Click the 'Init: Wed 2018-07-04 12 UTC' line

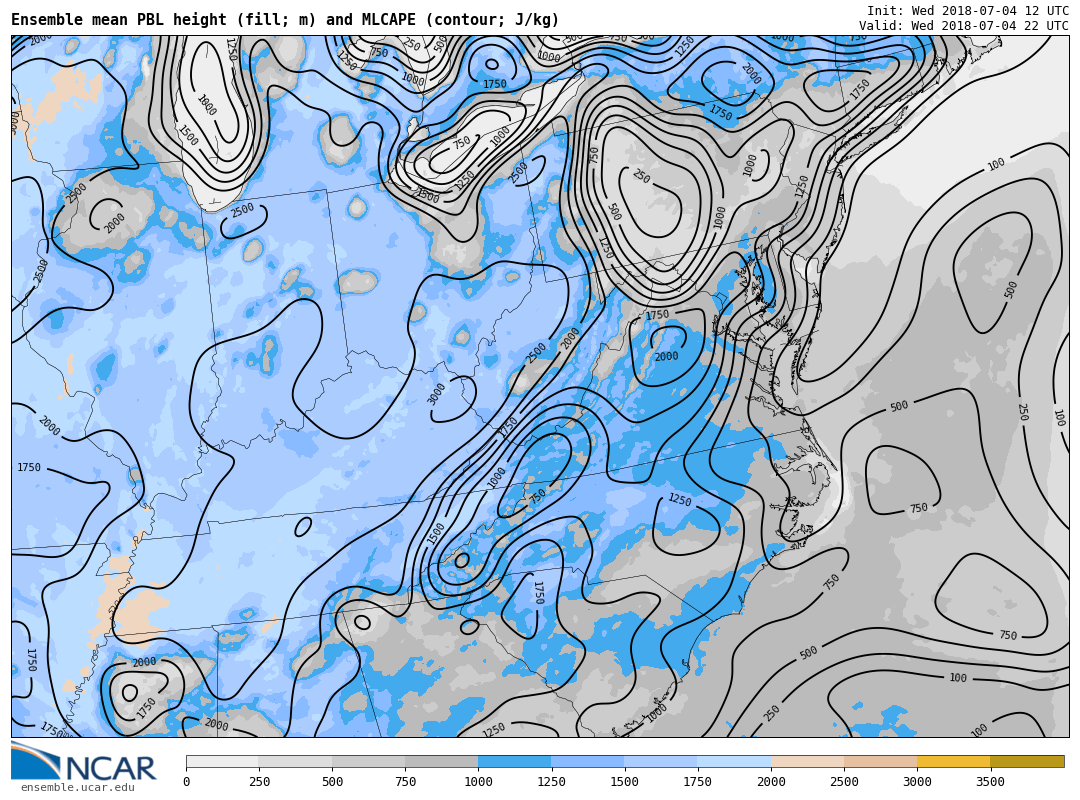(968, 10)
